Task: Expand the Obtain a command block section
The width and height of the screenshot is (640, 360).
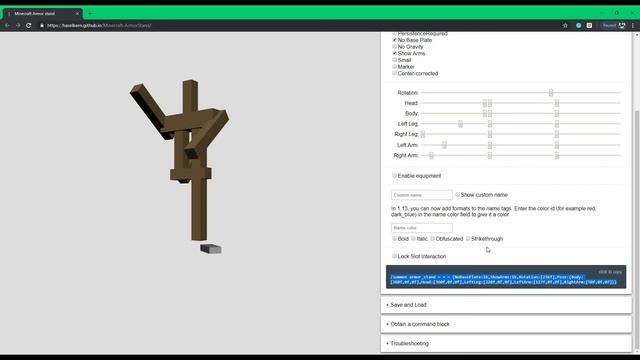Action: [506, 324]
